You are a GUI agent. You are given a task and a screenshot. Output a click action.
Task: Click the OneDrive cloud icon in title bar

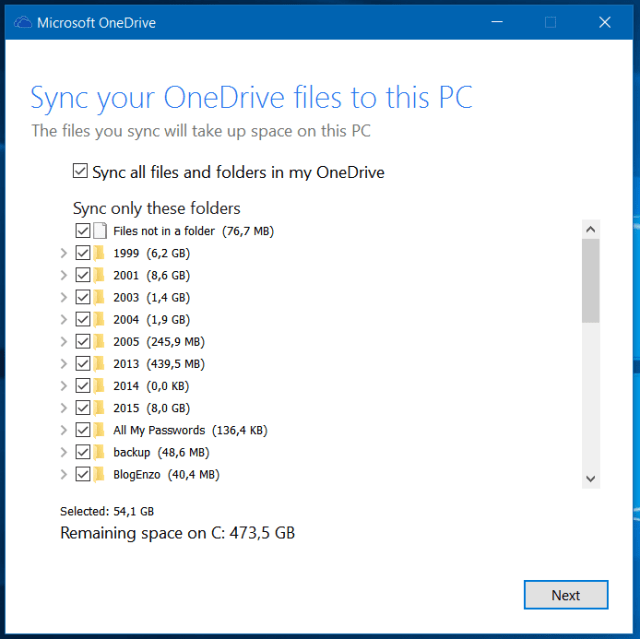tap(23, 22)
